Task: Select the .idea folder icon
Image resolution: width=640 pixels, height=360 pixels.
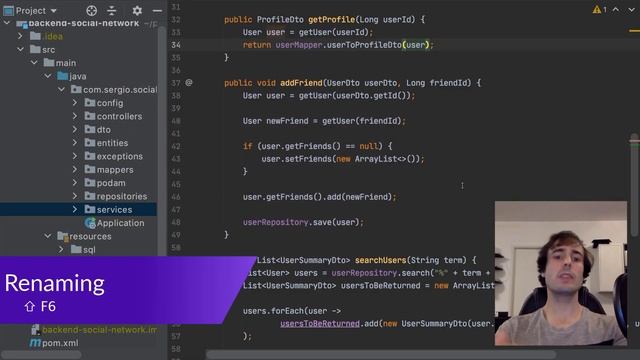Action: [x=36, y=36]
